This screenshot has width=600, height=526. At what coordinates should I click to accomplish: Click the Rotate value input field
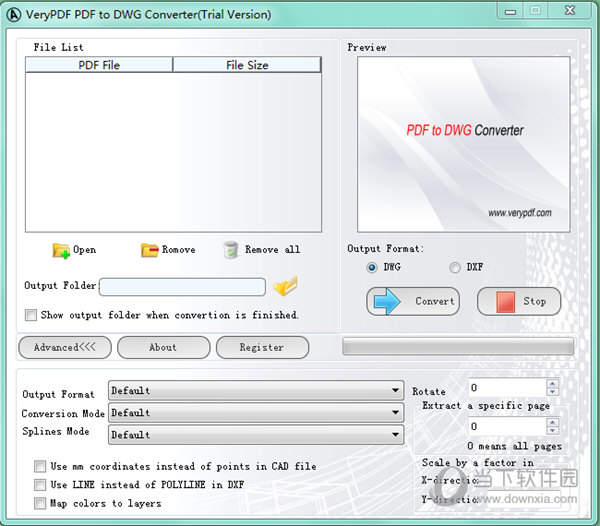pos(508,388)
